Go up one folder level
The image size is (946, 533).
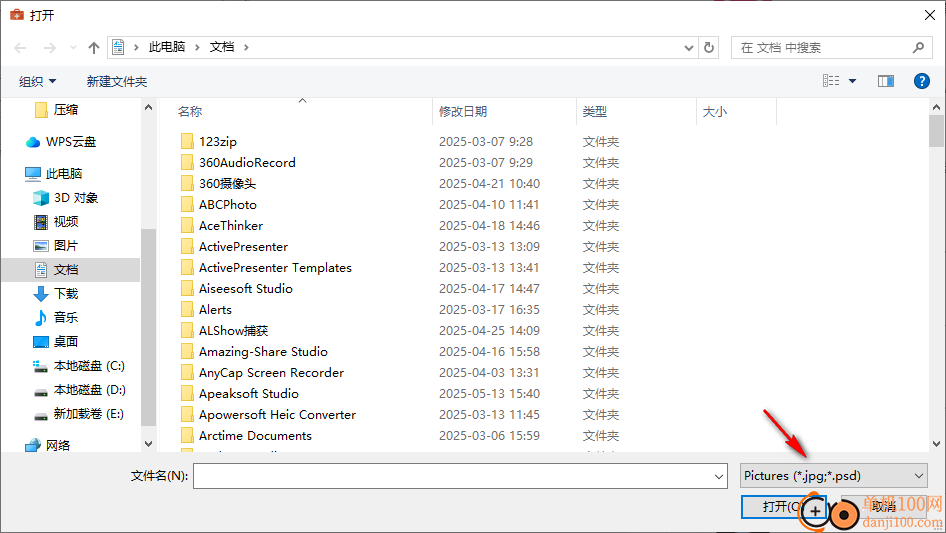(x=94, y=48)
